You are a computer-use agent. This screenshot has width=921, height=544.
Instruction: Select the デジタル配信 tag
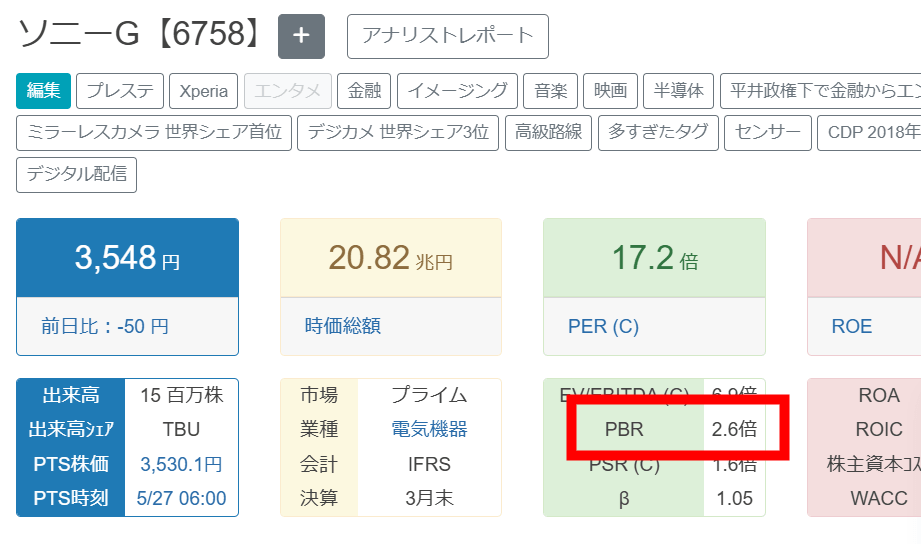click(76, 174)
